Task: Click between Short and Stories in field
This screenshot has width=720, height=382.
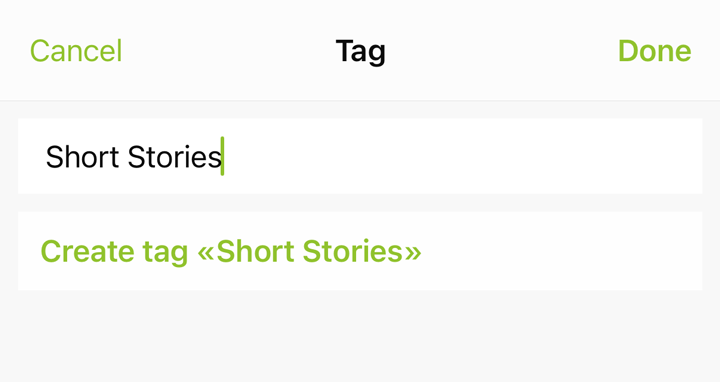Action: (x=124, y=157)
